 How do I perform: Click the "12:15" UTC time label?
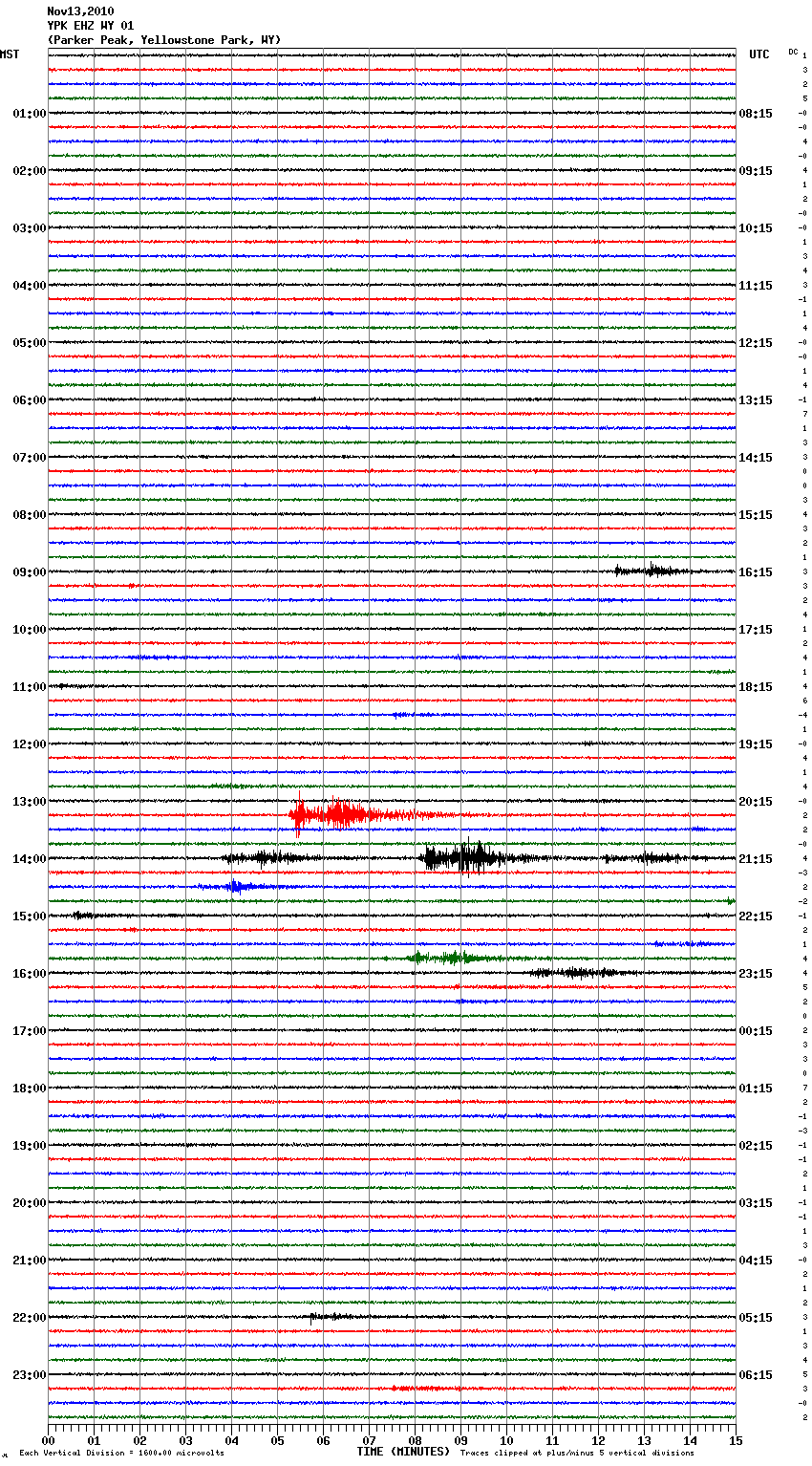pos(756,343)
